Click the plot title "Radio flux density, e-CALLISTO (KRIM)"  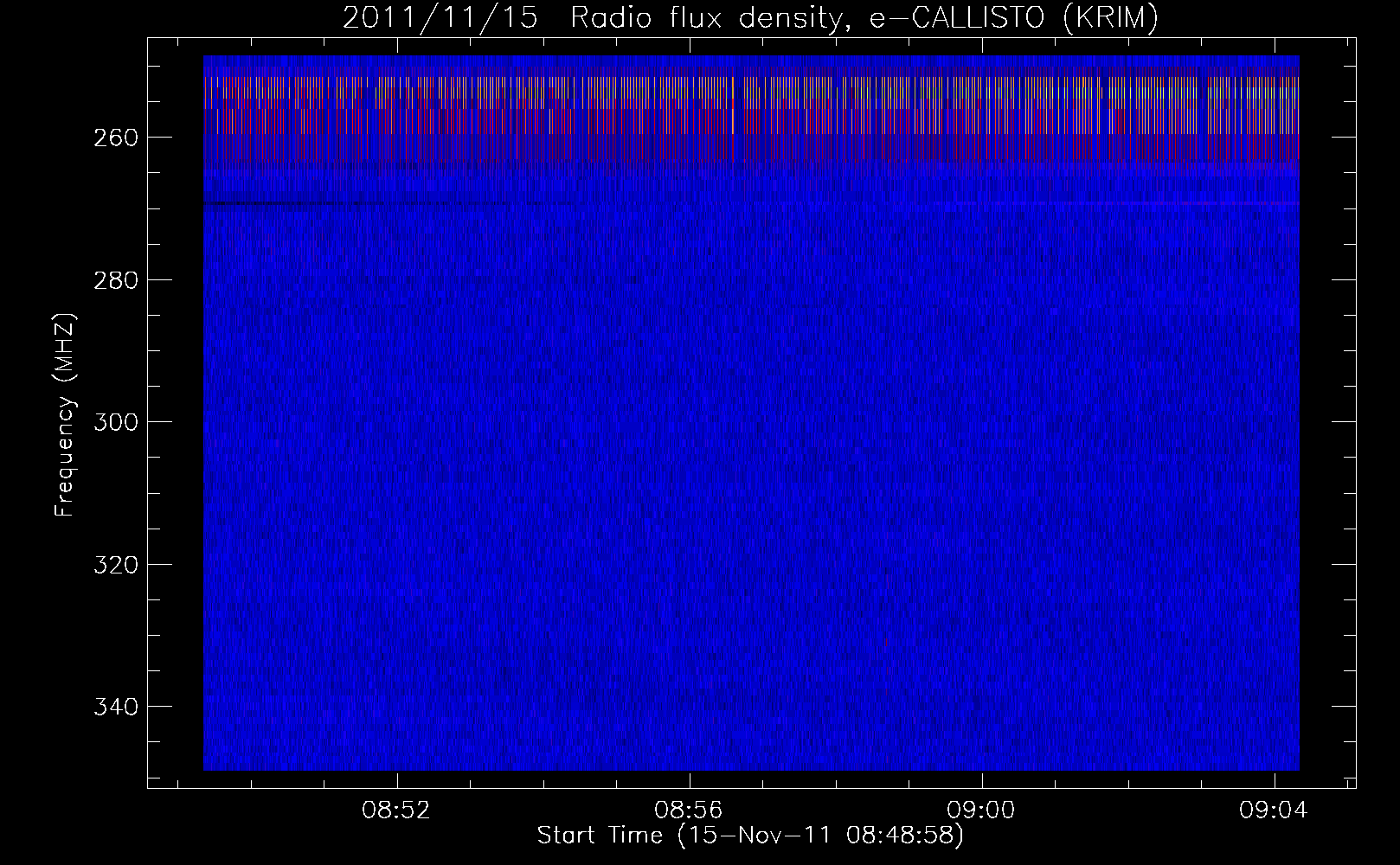point(864,18)
